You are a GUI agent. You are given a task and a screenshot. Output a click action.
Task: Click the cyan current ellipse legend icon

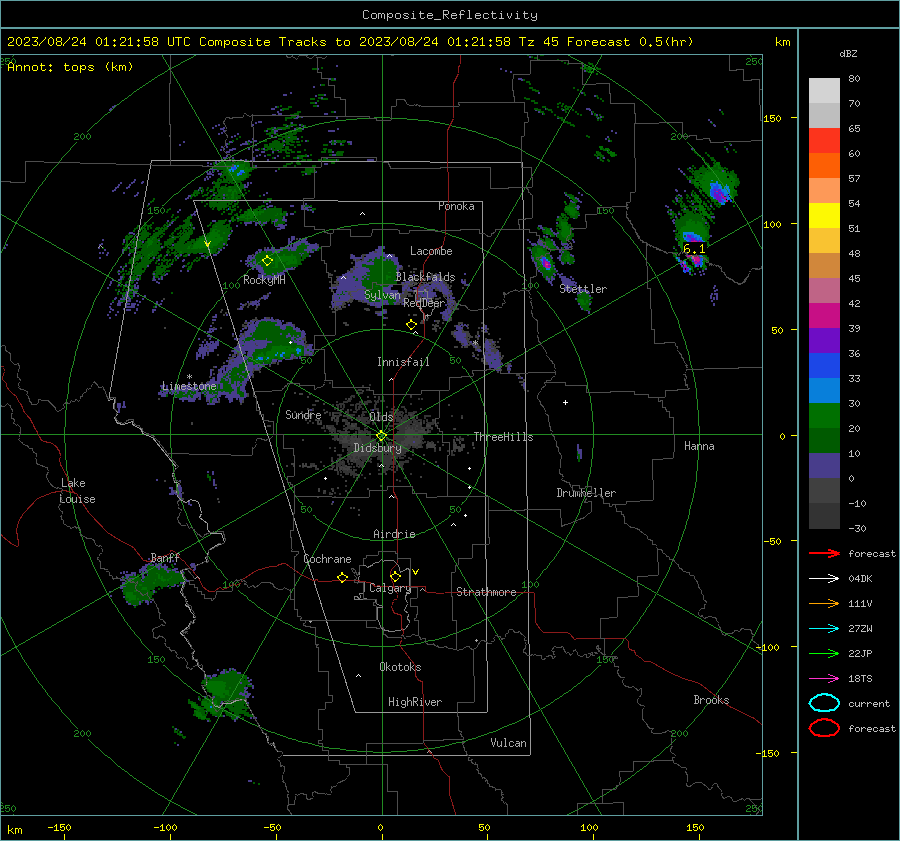click(x=824, y=703)
